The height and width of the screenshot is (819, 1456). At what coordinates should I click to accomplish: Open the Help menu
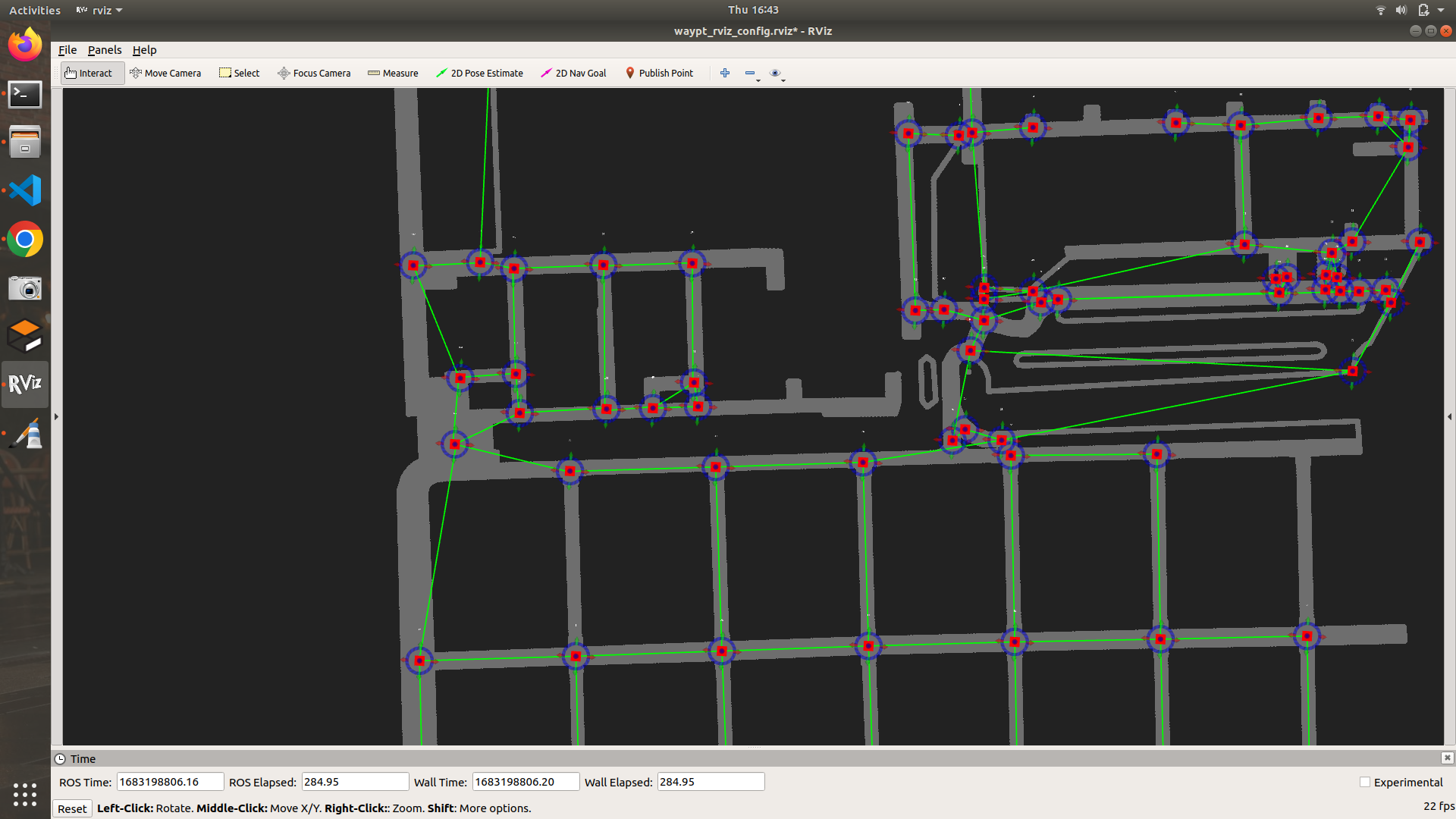click(144, 50)
